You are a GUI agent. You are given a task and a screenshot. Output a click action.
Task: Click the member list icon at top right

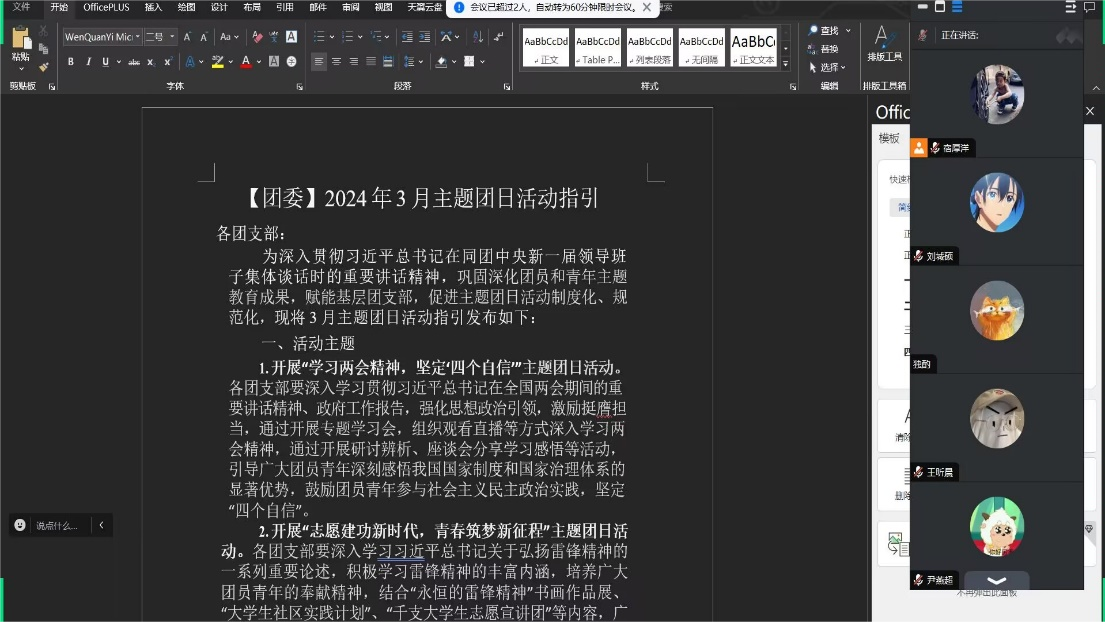(x=1070, y=7)
